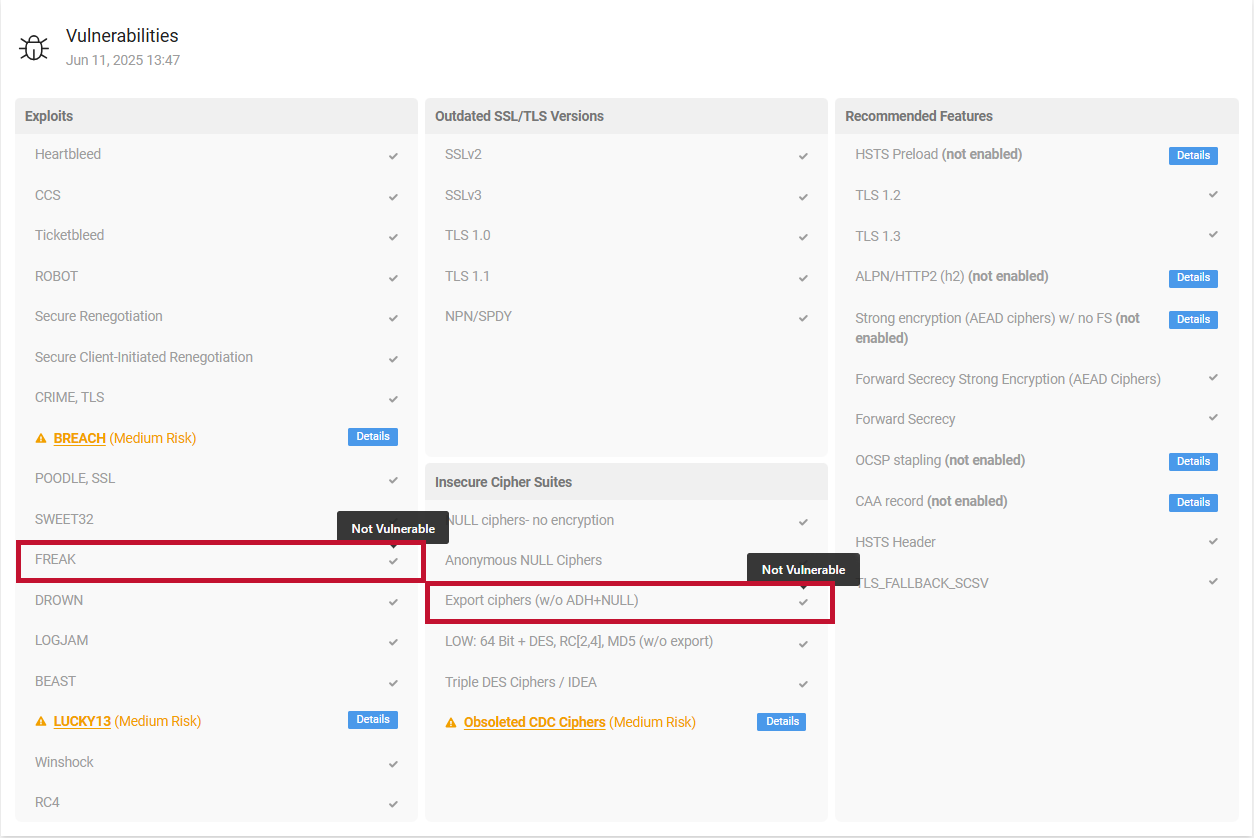Click the checkmark next to TLS 1.3
Viewport: 1254px width, 838px height.
click(x=1212, y=237)
